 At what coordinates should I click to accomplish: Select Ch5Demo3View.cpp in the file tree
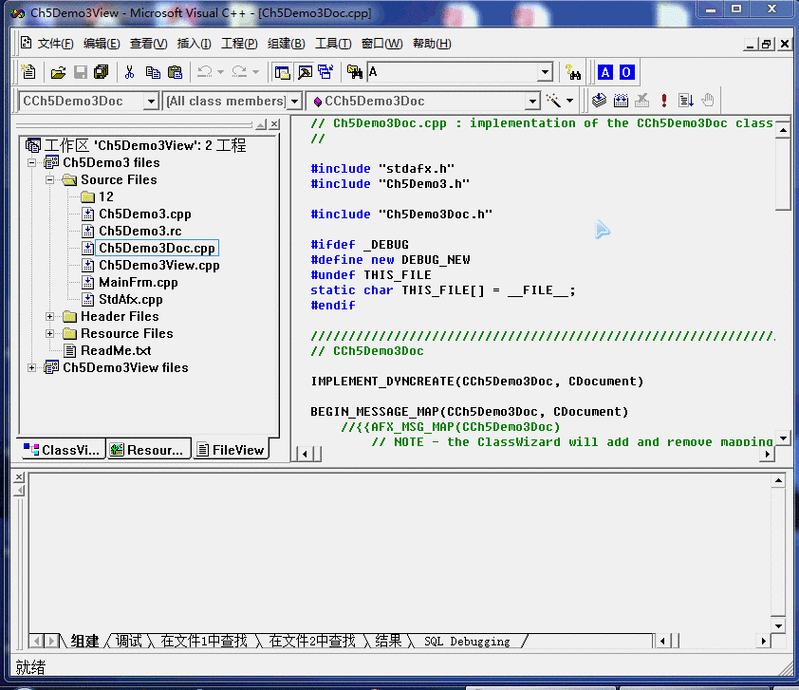click(x=159, y=266)
